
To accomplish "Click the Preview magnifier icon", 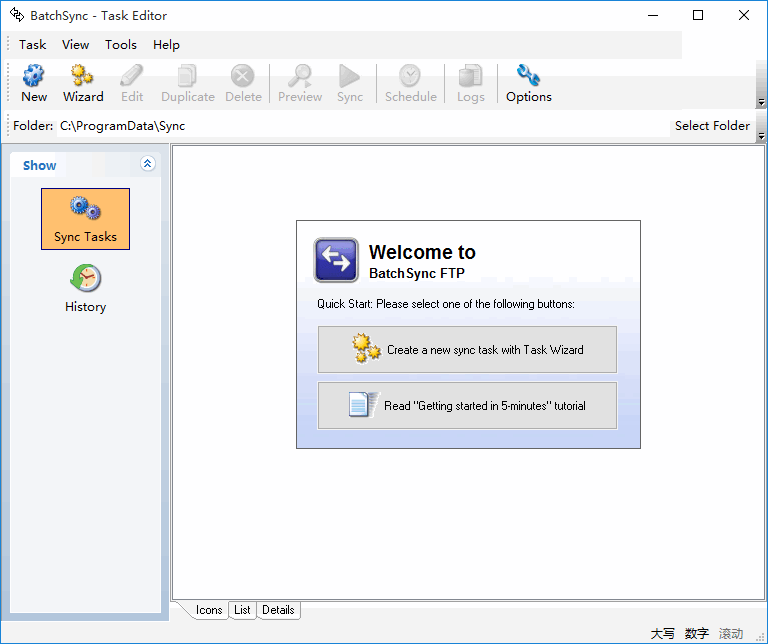I will pos(300,83).
